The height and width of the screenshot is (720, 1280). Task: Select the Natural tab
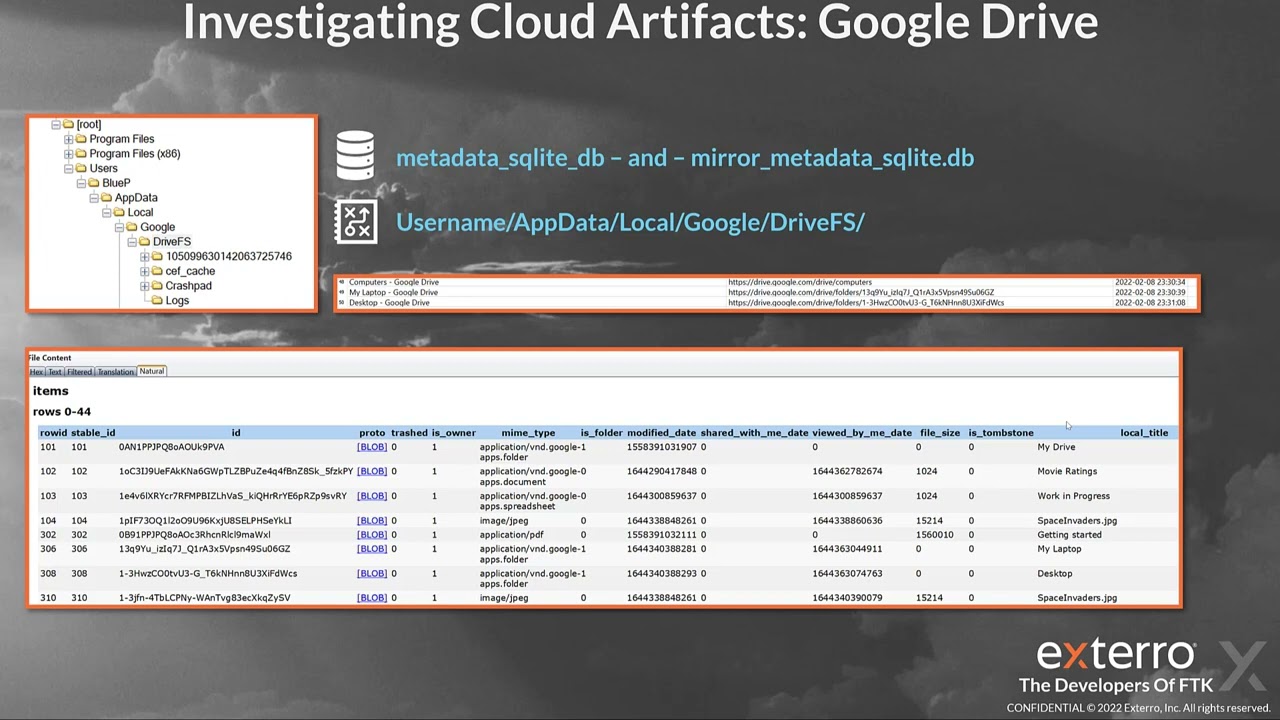pos(152,371)
